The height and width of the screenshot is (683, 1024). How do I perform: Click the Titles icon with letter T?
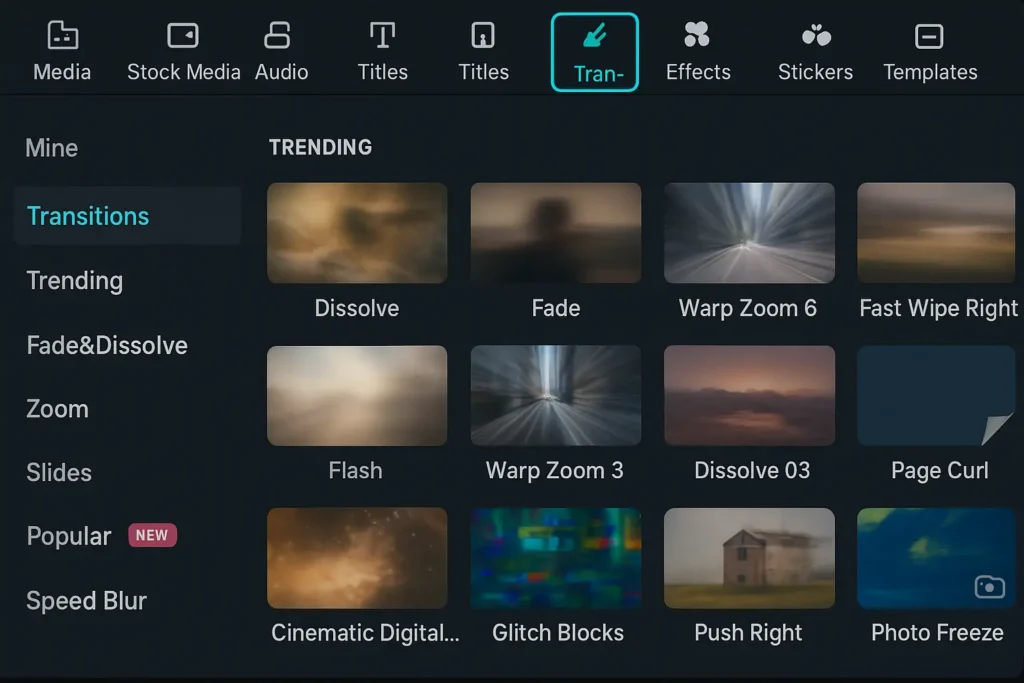pos(382,37)
